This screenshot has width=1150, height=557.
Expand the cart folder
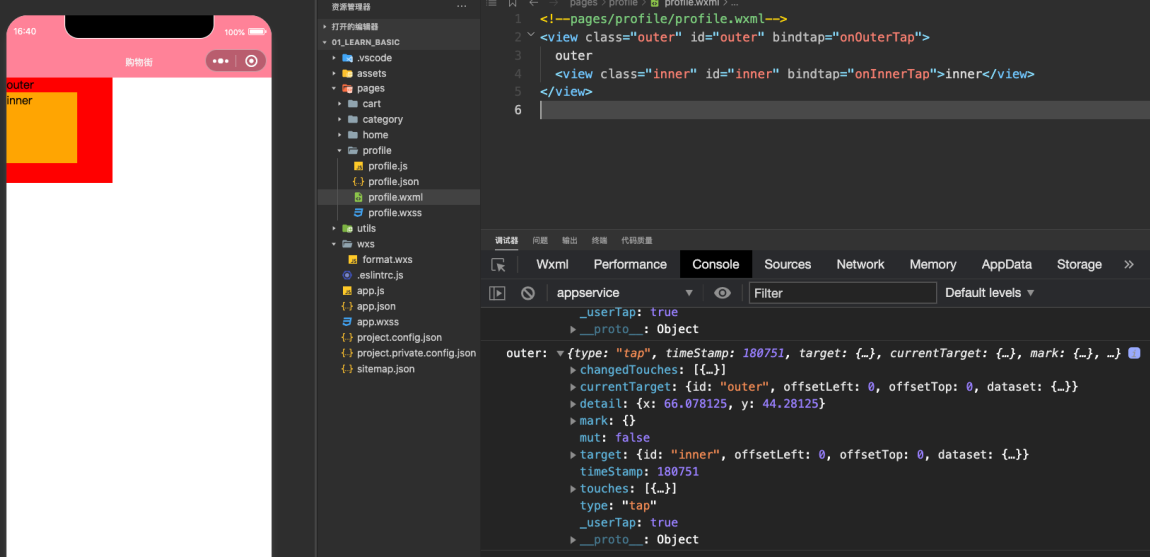(340, 104)
